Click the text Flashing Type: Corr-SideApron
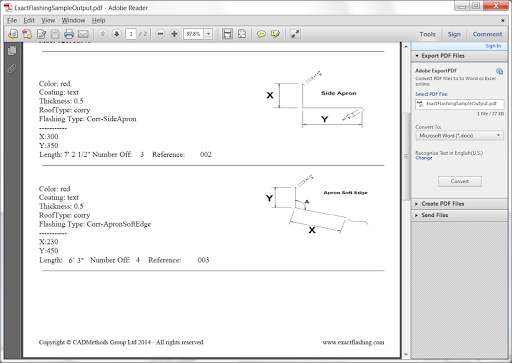 tap(88, 119)
